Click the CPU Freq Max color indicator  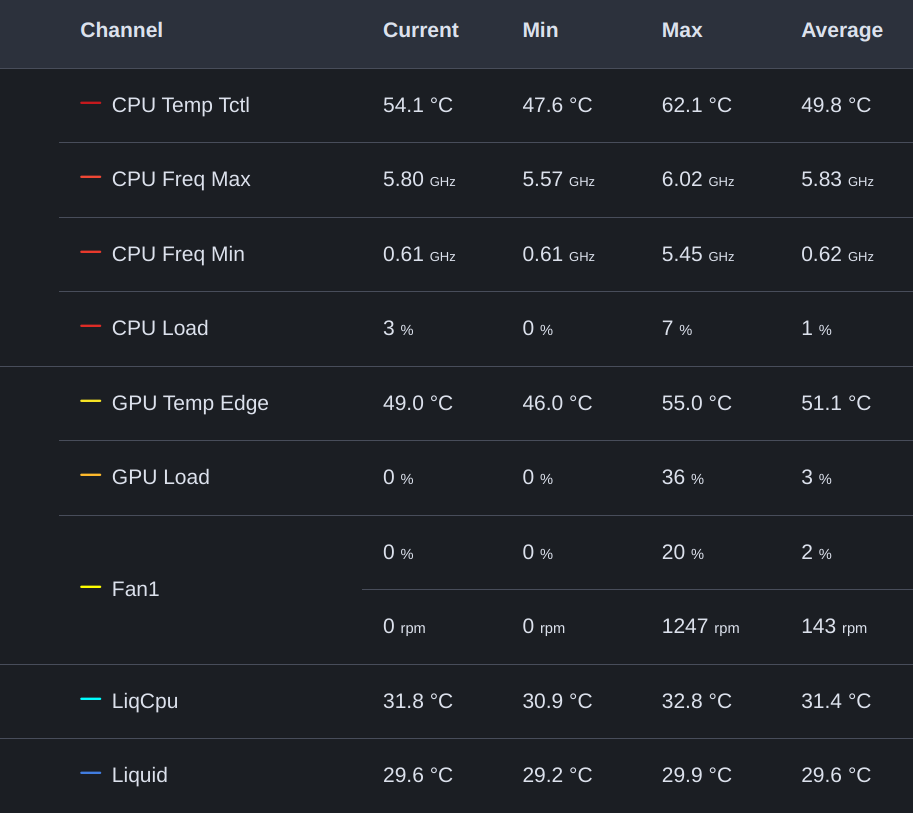[x=90, y=177]
